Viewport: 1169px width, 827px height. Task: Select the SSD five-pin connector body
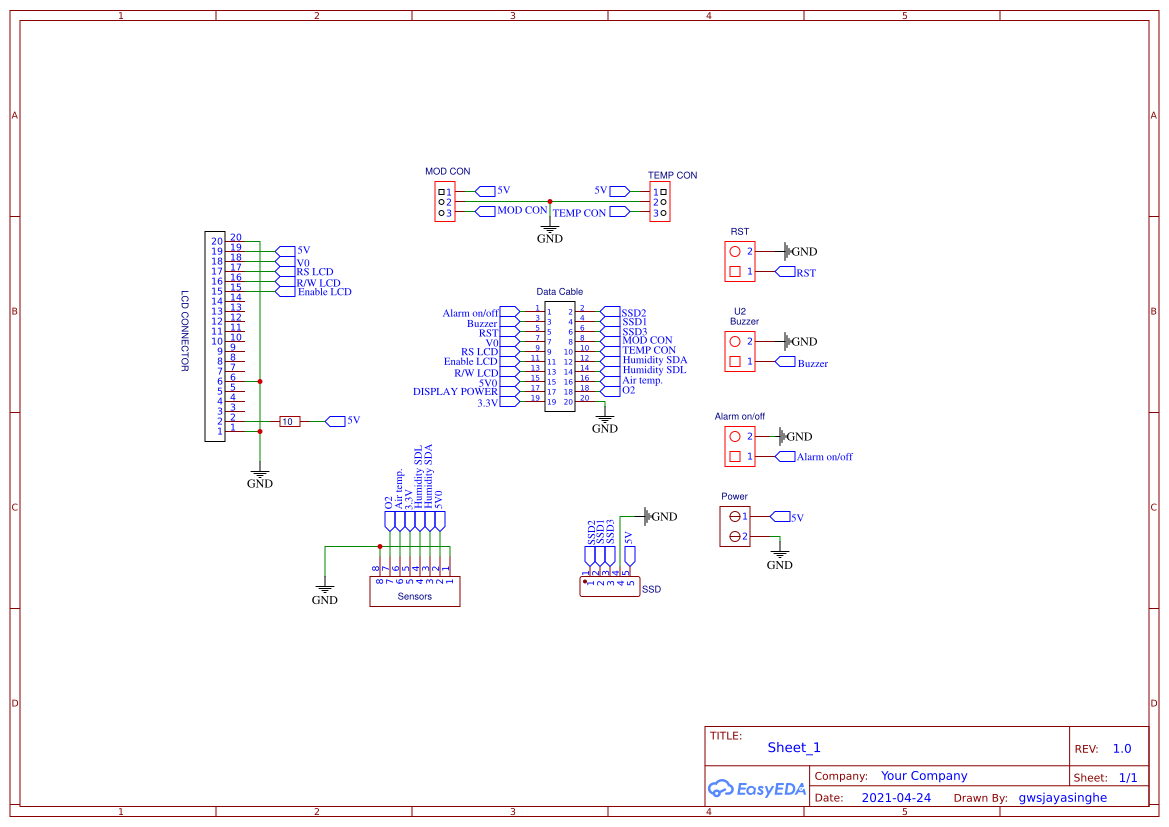click(x=609, y=586)
